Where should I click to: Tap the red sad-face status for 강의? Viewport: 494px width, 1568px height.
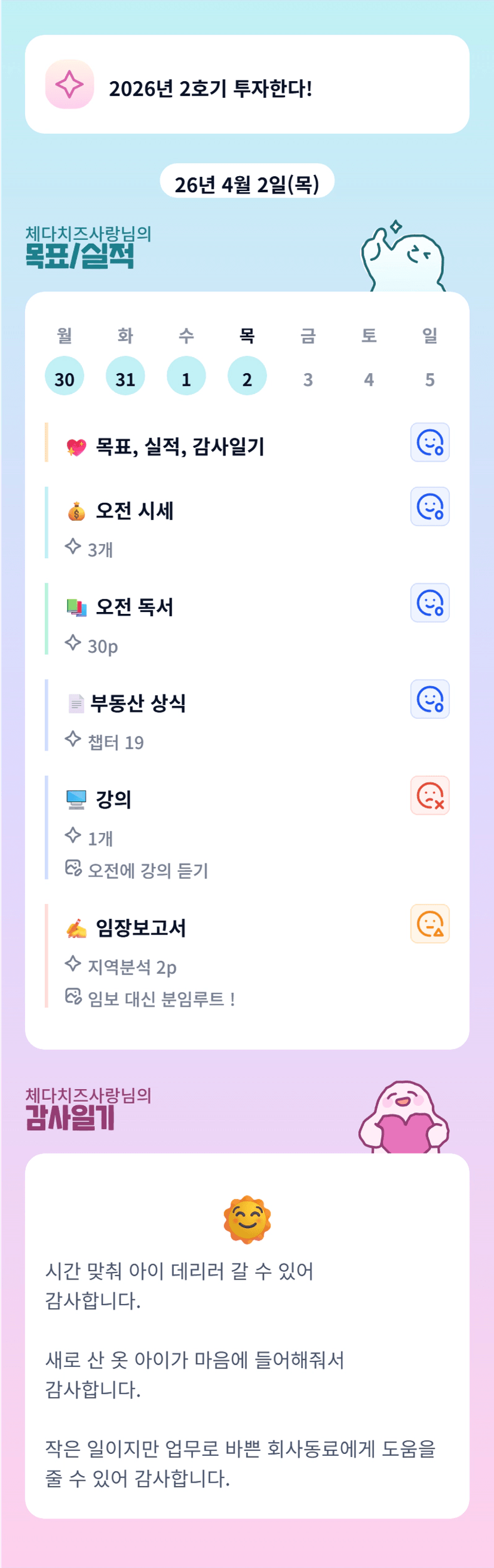click(429, 795)
